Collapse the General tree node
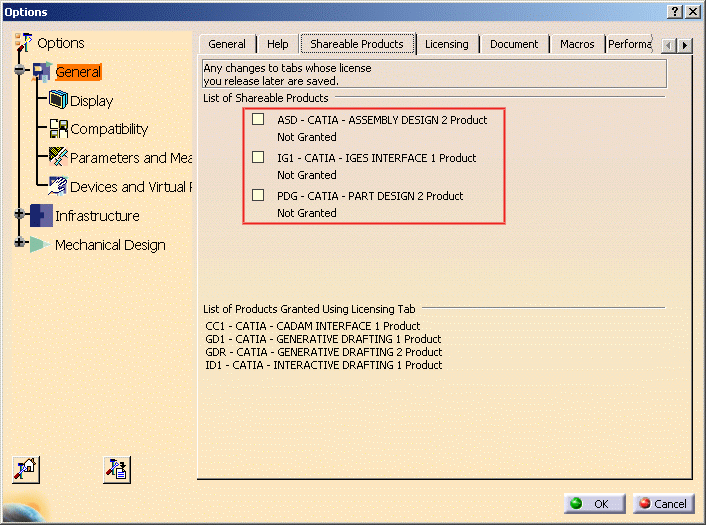 pyautogui.click(x=19, y=70)
